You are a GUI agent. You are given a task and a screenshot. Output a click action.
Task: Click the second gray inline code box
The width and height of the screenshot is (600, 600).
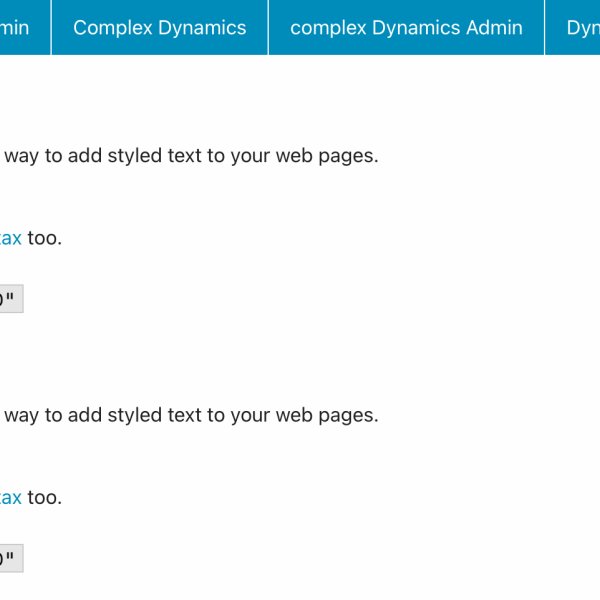pyautogui.click(x=10, y=558)
